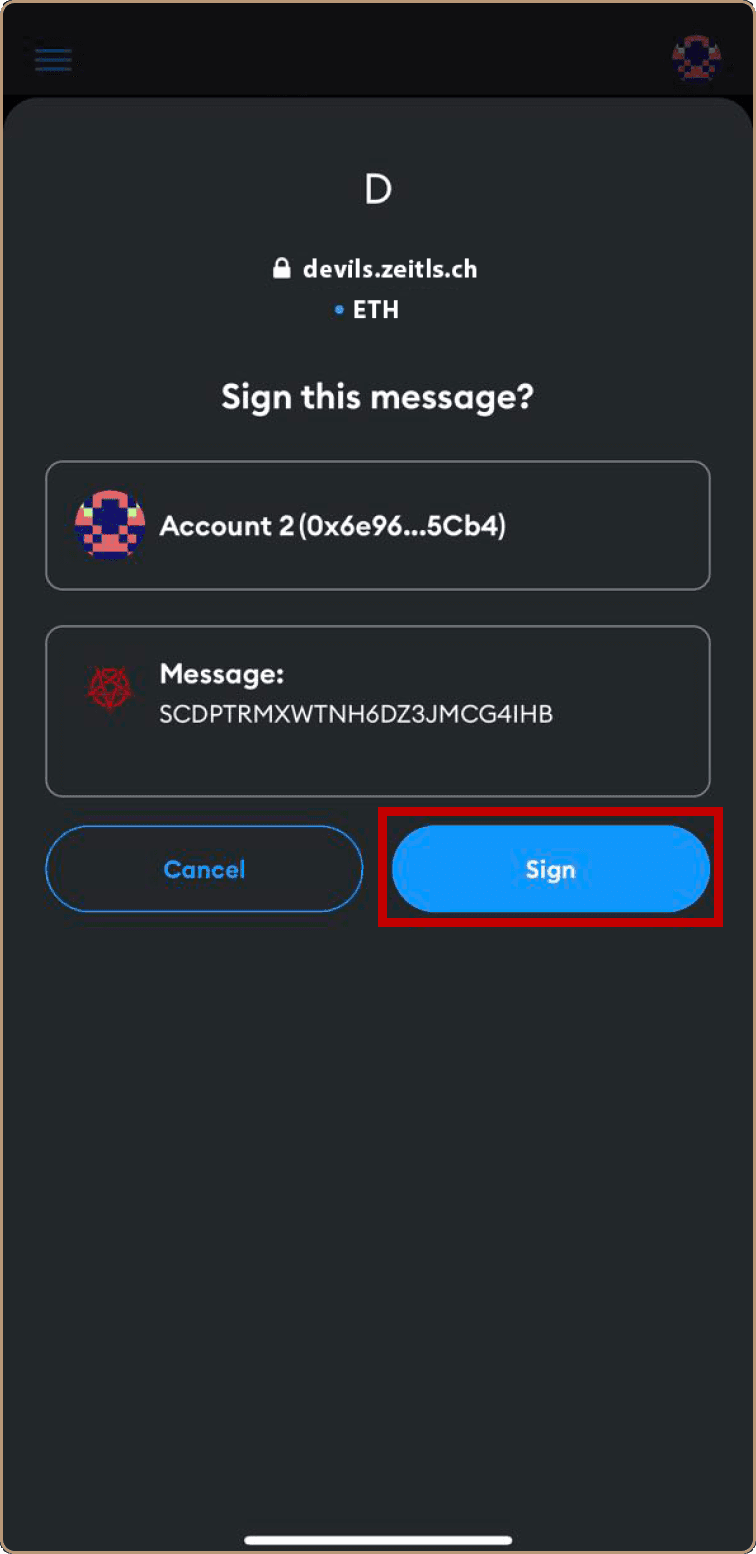Click the Account 2 (0x6e96...5Cb4) label
This screenshot has height=1554, width=756.
coord(333,526)
